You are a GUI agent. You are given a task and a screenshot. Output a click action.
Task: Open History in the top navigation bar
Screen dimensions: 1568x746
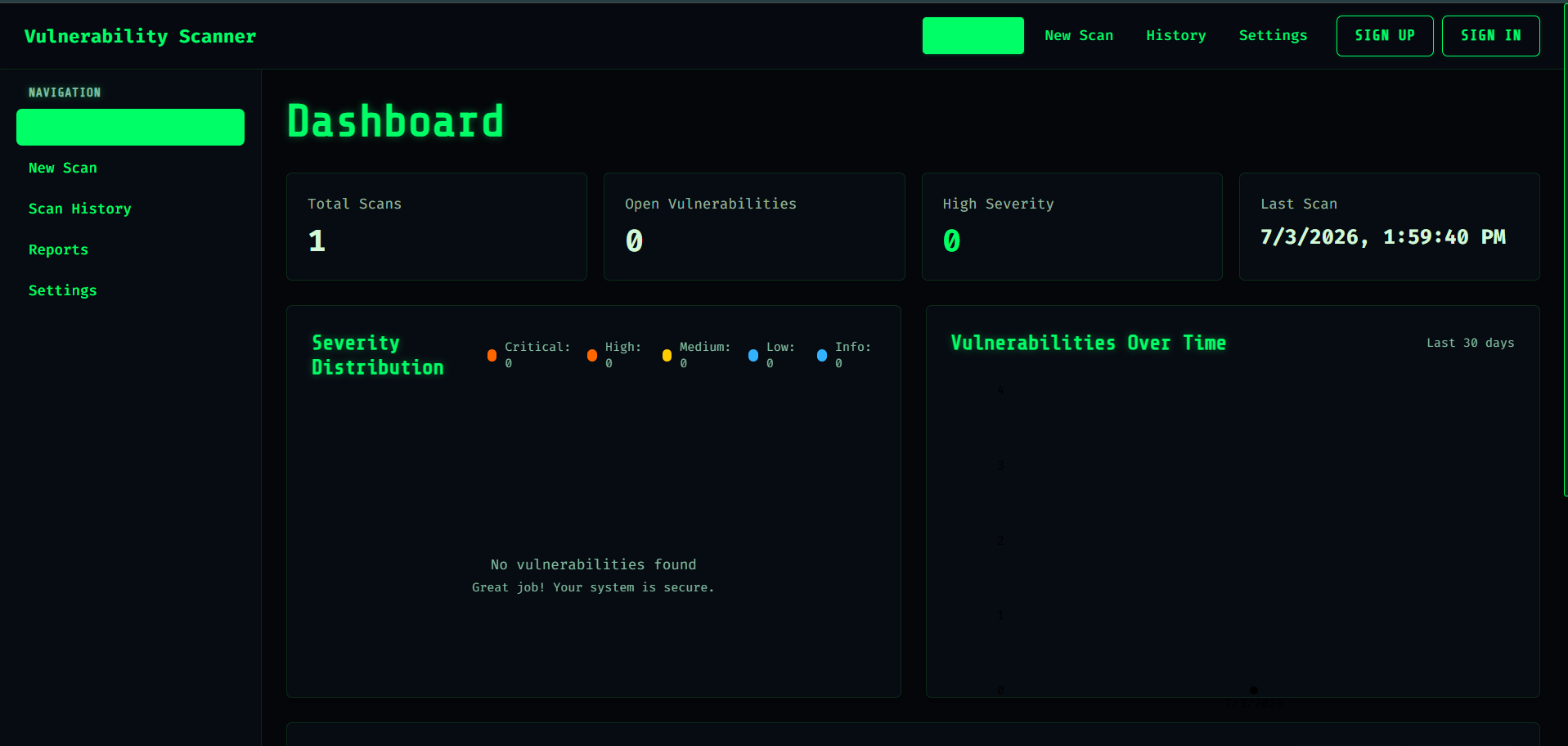pos(1175,36)
